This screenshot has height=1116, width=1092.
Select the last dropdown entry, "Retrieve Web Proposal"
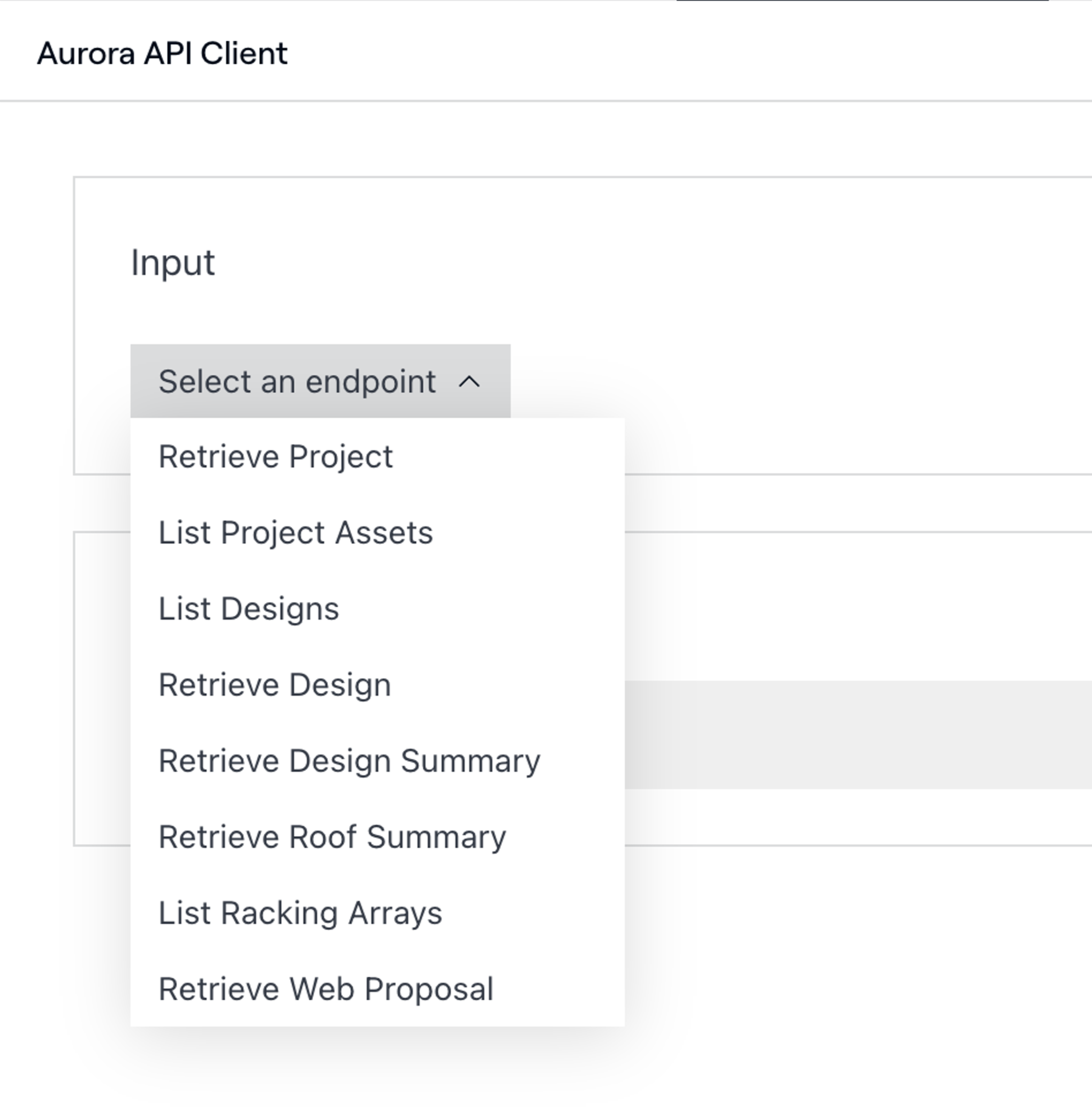tap(325, 989)
